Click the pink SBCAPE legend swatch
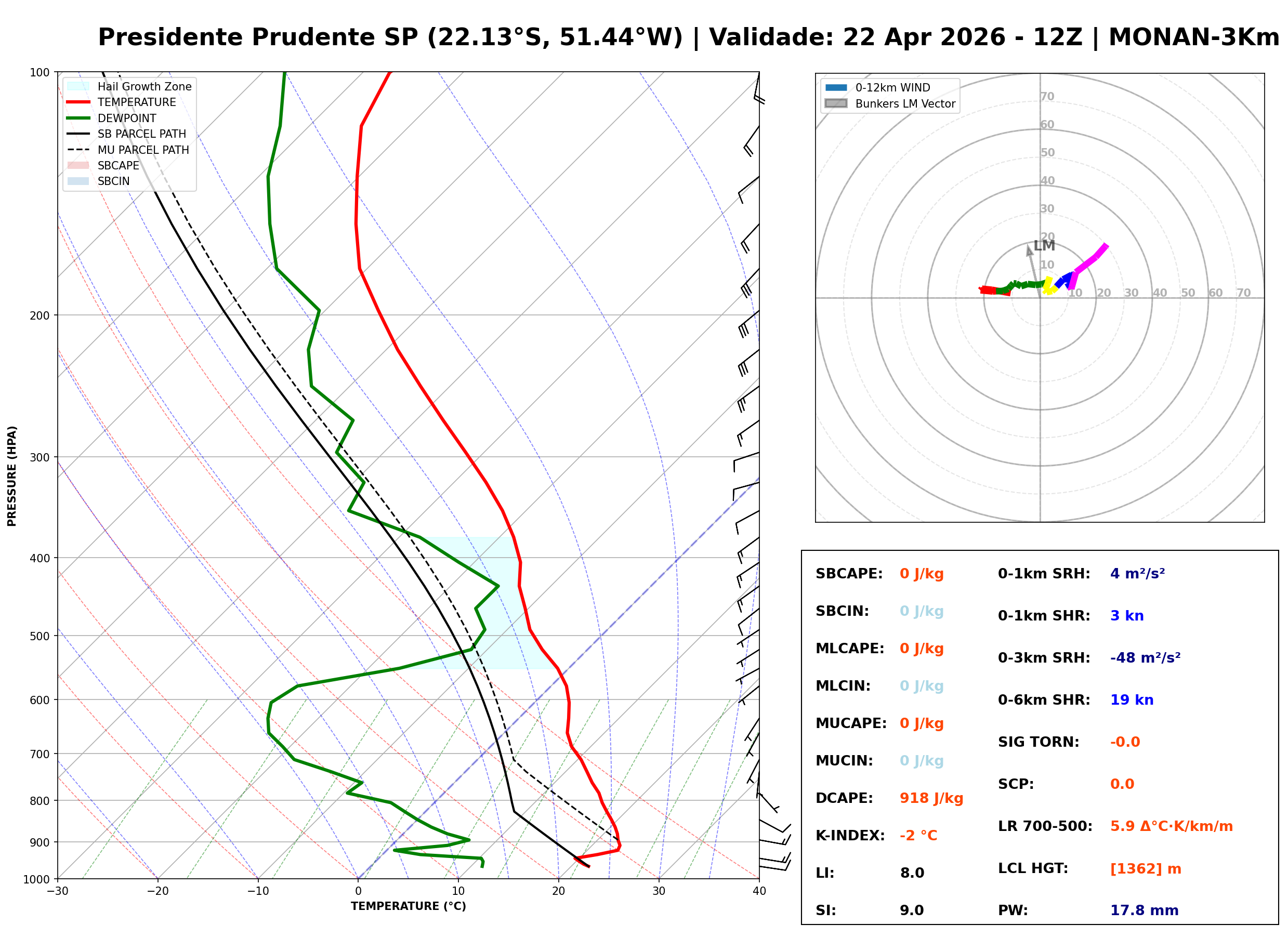 click(x=78, y=165)
